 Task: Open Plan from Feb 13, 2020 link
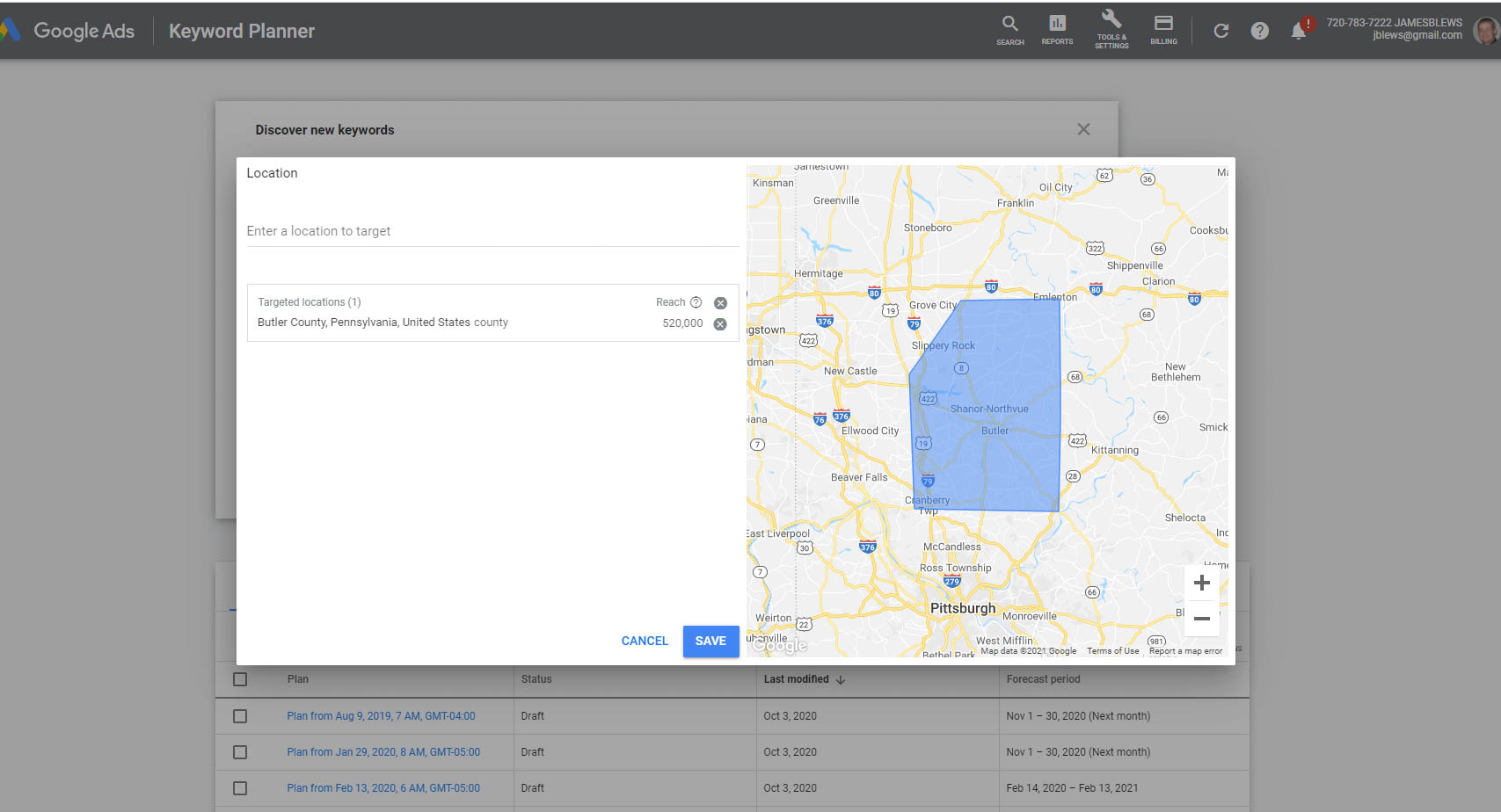click(383, 788)
